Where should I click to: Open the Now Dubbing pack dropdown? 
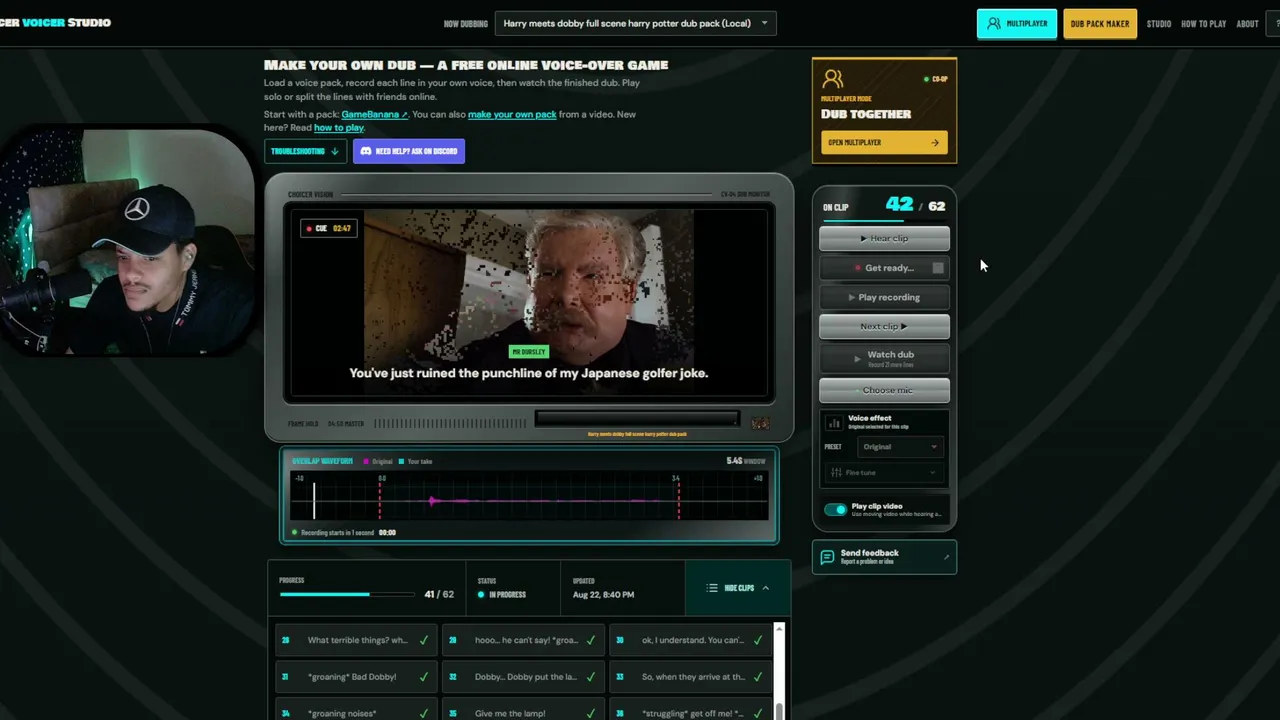636,23
